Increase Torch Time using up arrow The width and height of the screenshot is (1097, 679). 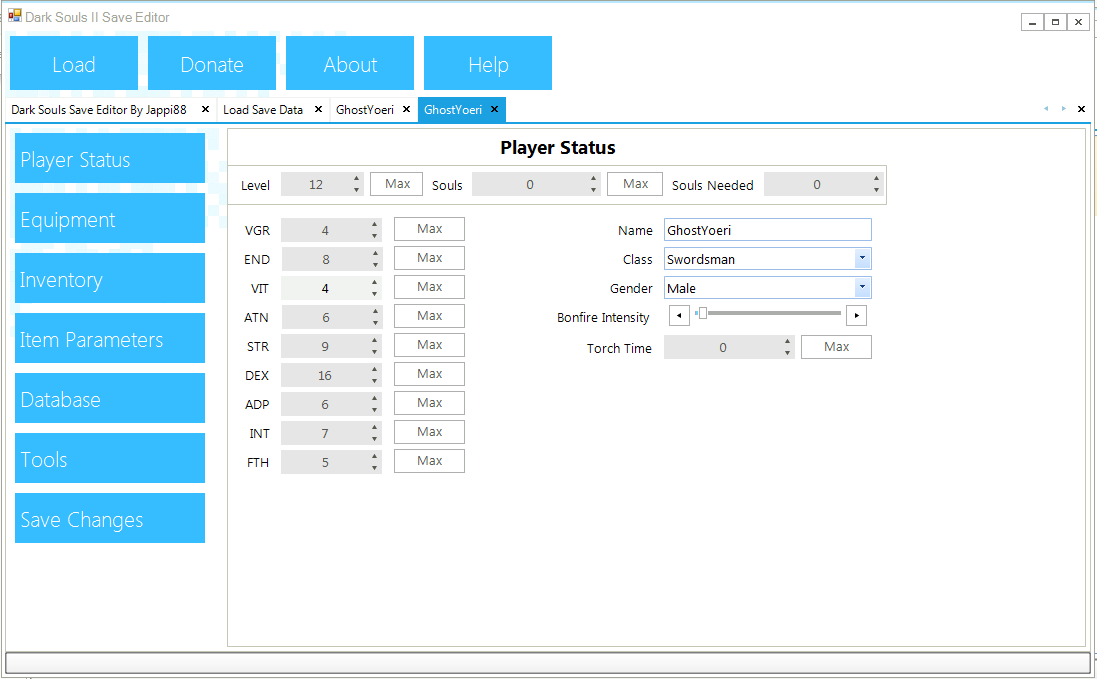tap(788, 341)
